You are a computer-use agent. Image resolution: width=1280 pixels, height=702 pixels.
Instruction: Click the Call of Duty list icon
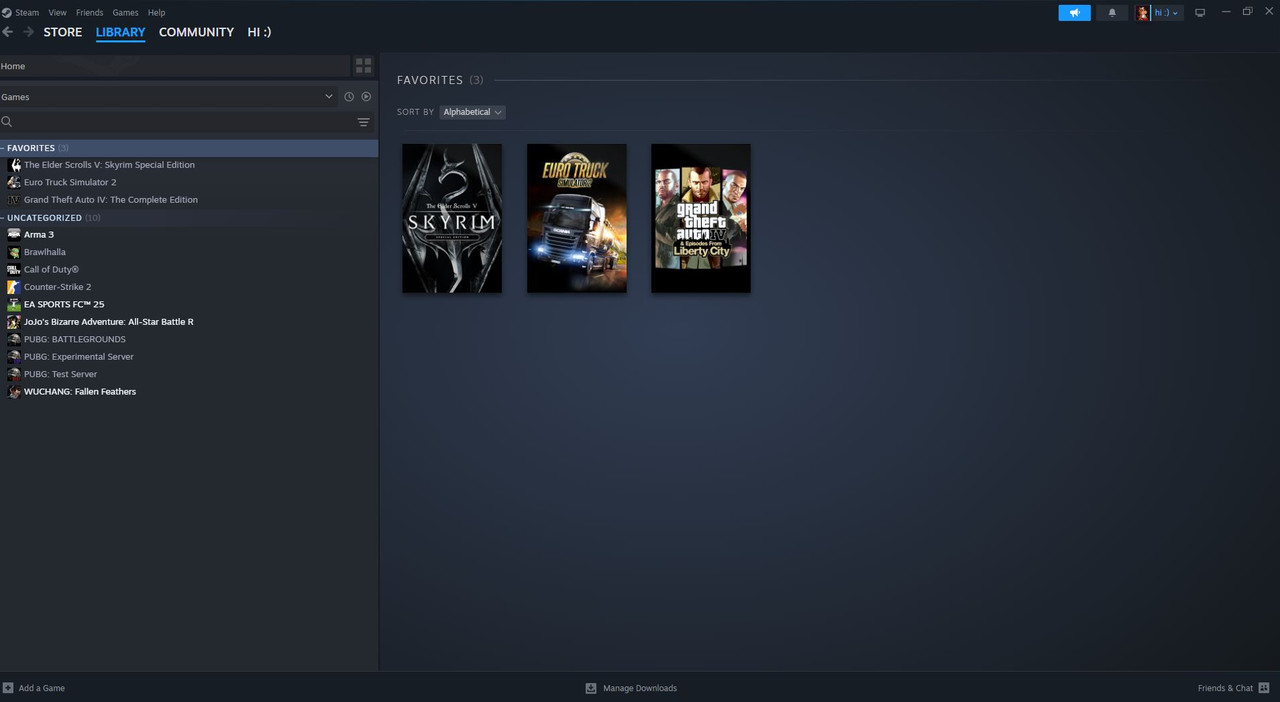point(14,270)
